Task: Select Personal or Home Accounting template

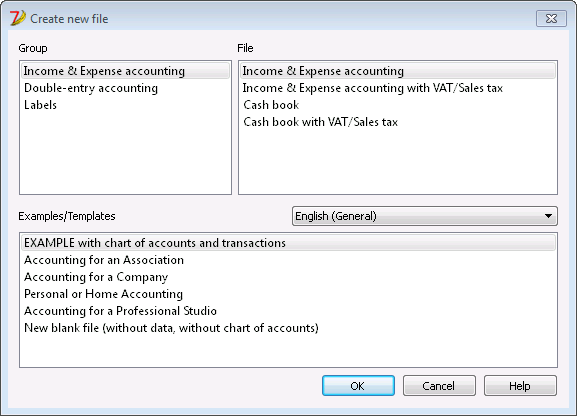Action: [x=103, y=294]
